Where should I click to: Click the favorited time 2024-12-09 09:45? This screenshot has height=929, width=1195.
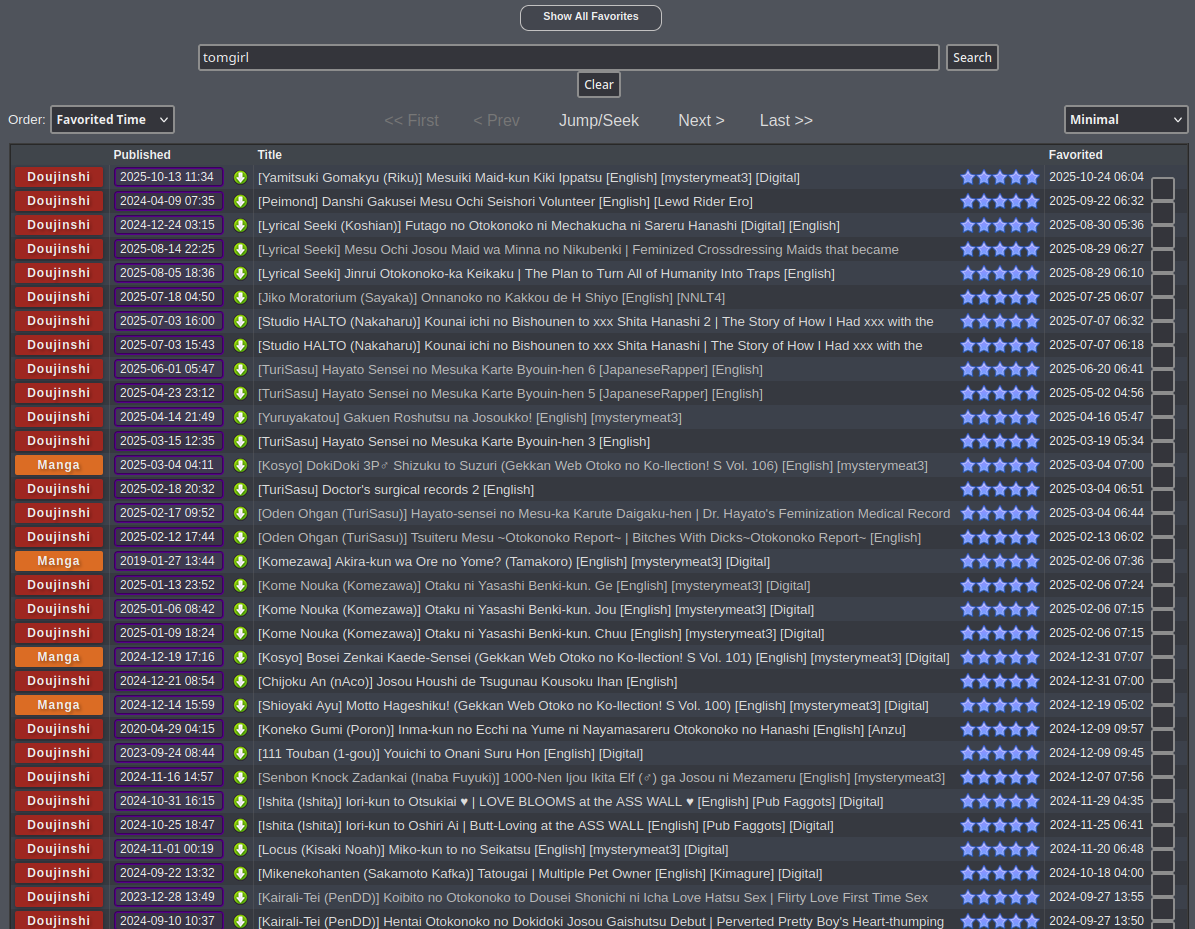(1097, 753)
